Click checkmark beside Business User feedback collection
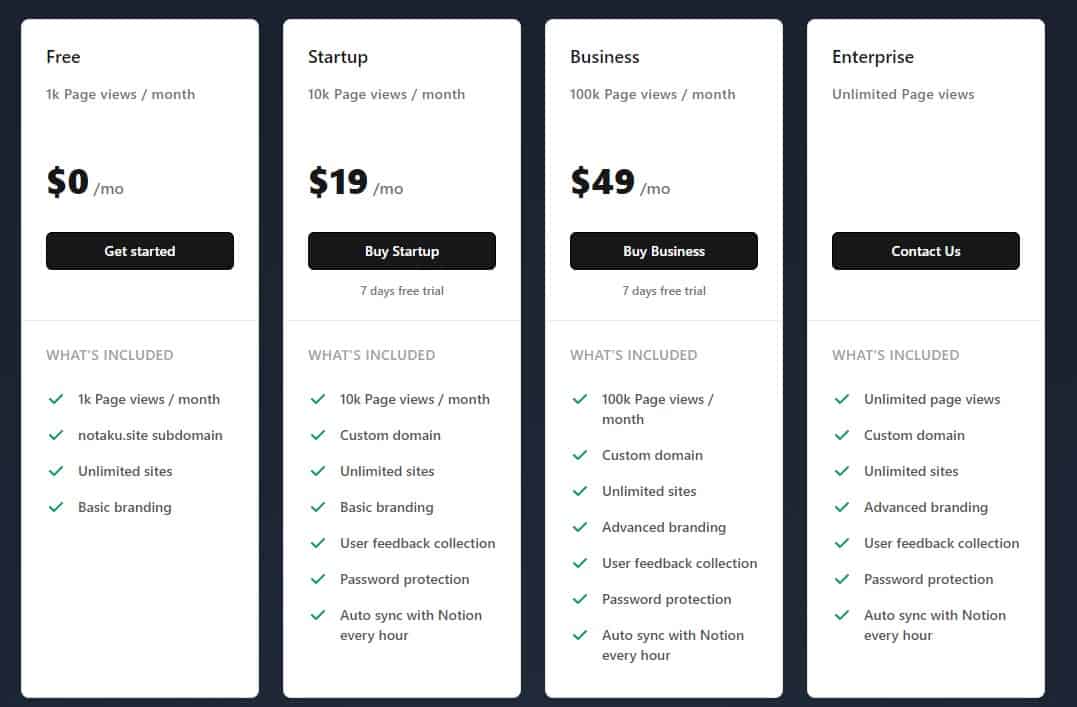The width and height of the screenshot is (1077, 707). coord(581,563)
